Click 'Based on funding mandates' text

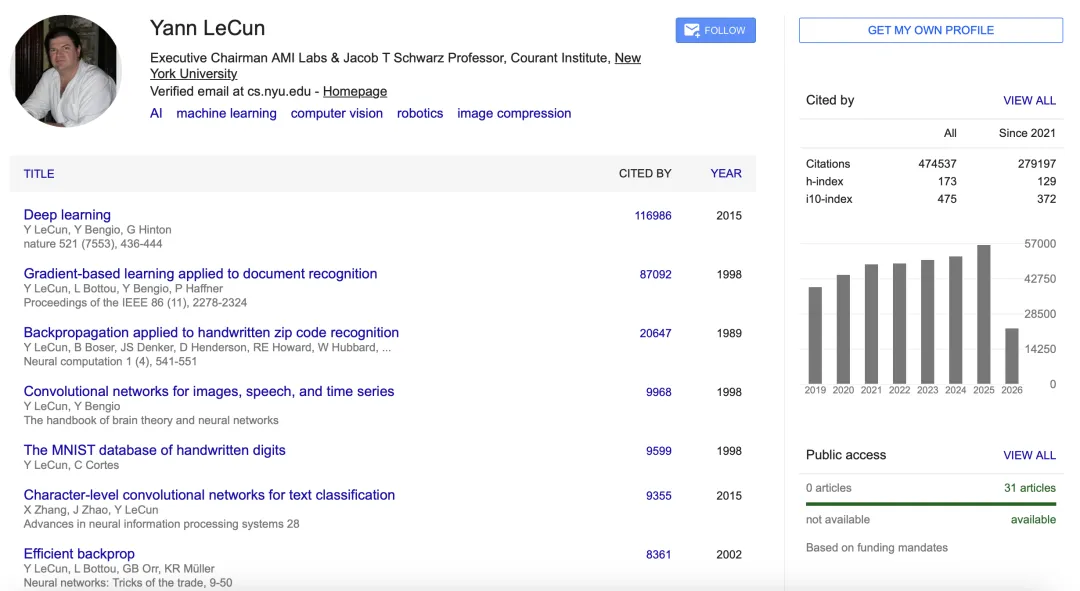point(877,548)
